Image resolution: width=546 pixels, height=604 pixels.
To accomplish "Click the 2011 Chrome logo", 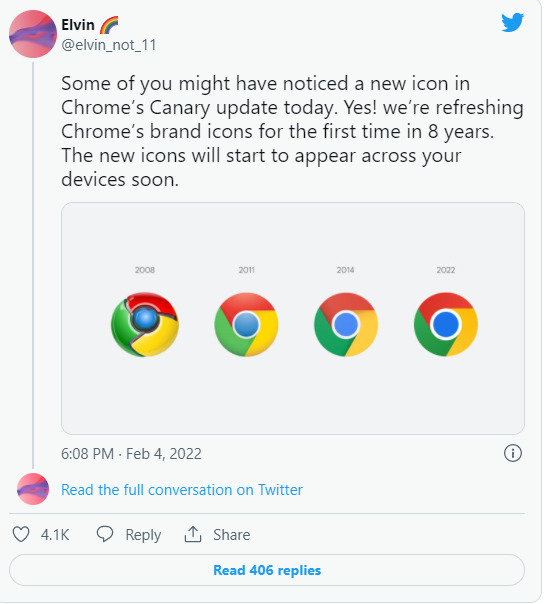I will 246,324.
